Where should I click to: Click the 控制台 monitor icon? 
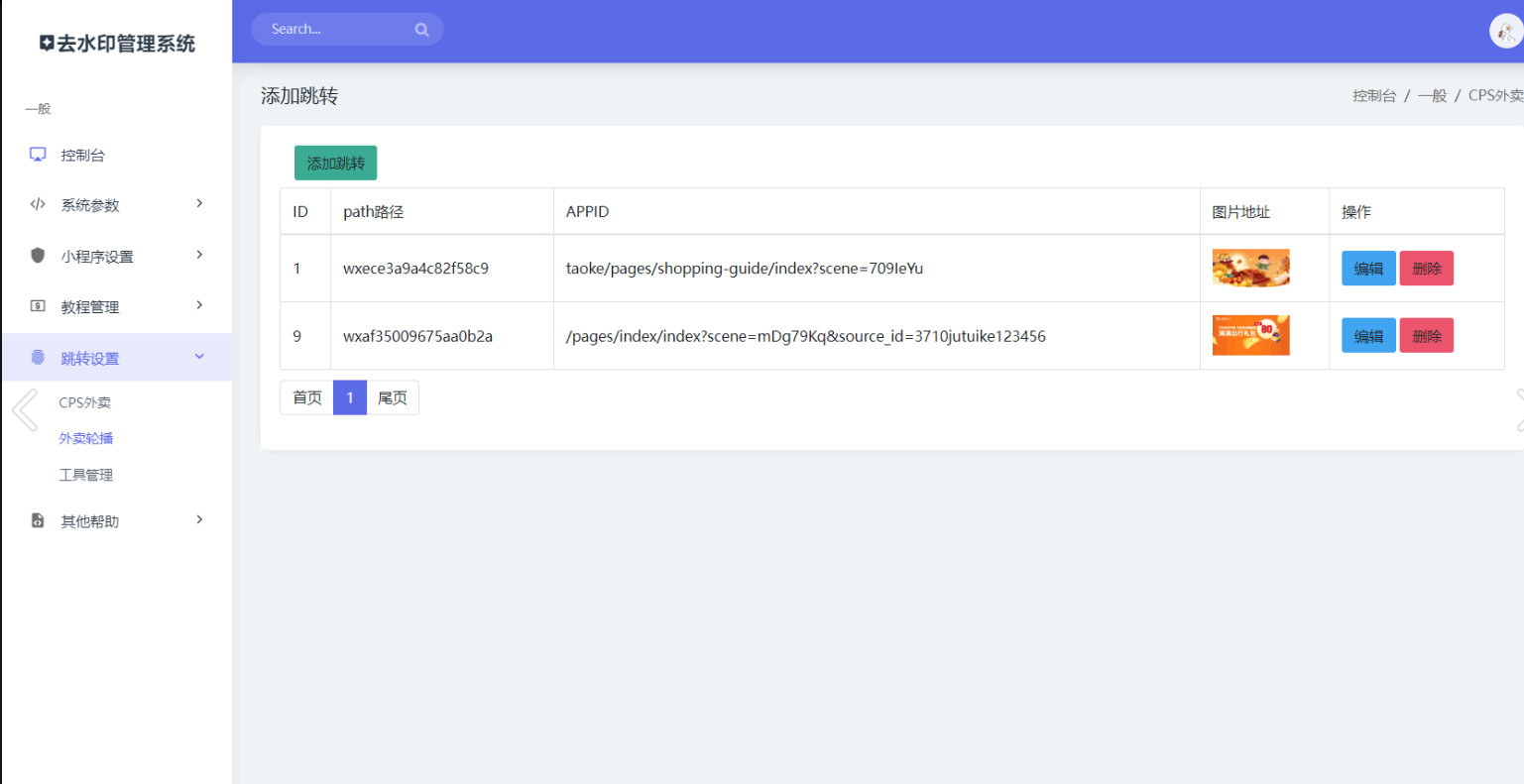coord(38,155)
